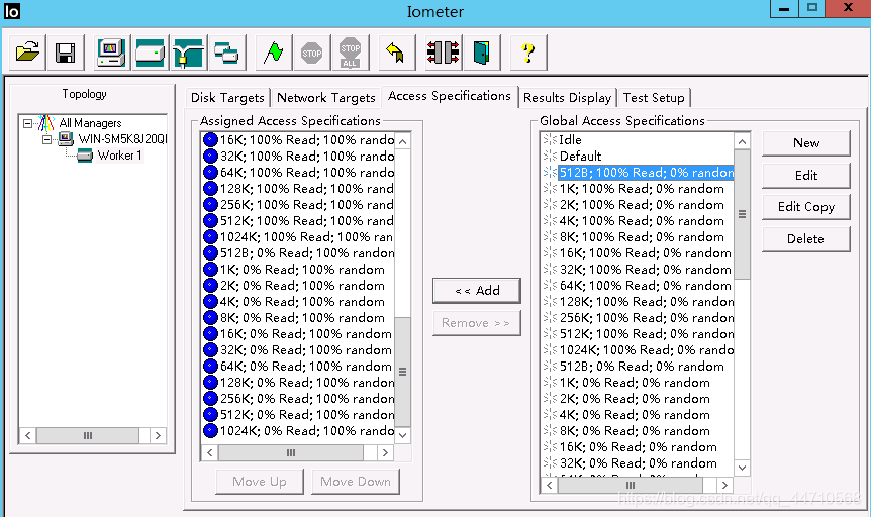Image resolution: width=871 pixels, height=517 pixels.
Task: Save the test configuration file
Action: click(x=66, y=53)
